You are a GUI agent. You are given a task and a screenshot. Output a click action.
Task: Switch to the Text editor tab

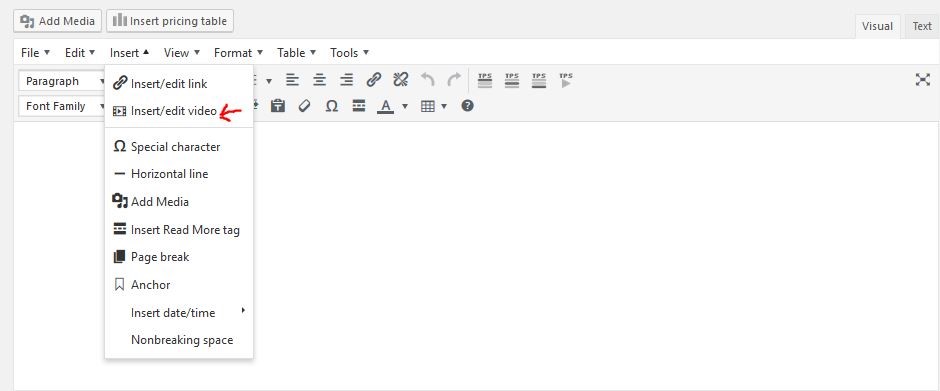(921, 26)
